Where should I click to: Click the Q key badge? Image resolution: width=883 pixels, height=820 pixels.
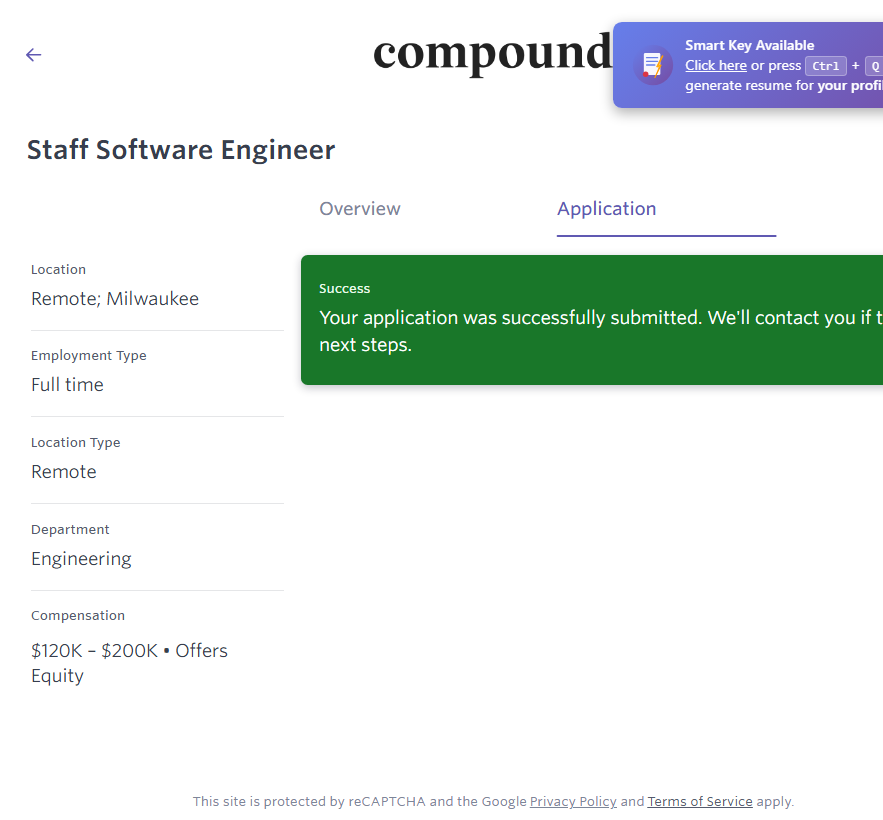click(873, 66)
